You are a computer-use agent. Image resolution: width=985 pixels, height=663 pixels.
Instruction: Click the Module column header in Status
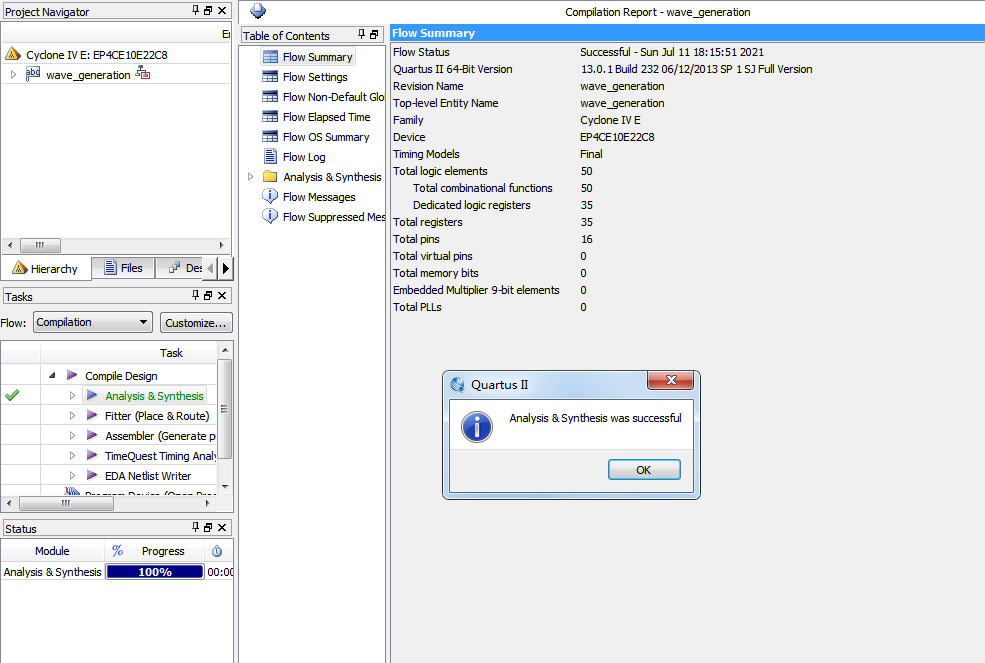click(52, 551)
